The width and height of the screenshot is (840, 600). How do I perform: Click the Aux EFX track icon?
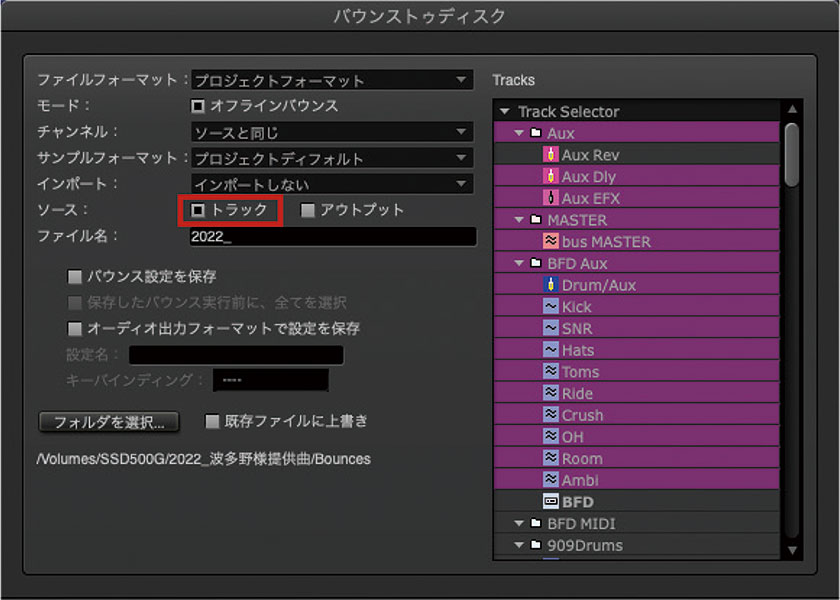pyautogui.click(x=550, y=198)
